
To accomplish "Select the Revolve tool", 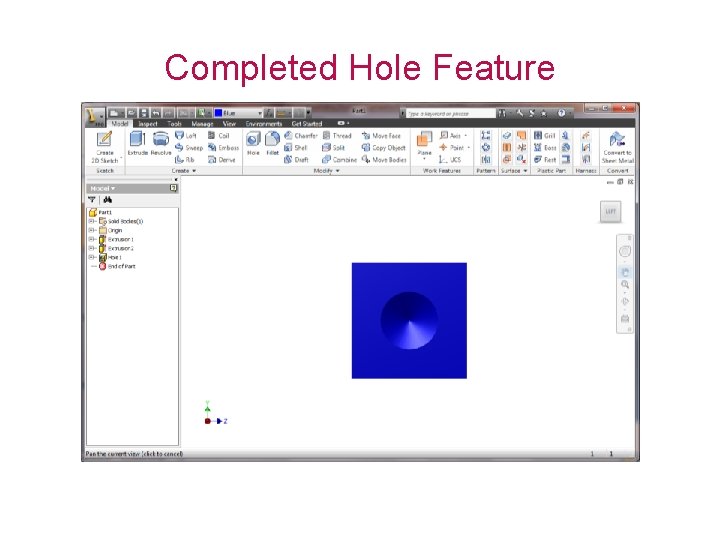I will (x=161, y=143).
